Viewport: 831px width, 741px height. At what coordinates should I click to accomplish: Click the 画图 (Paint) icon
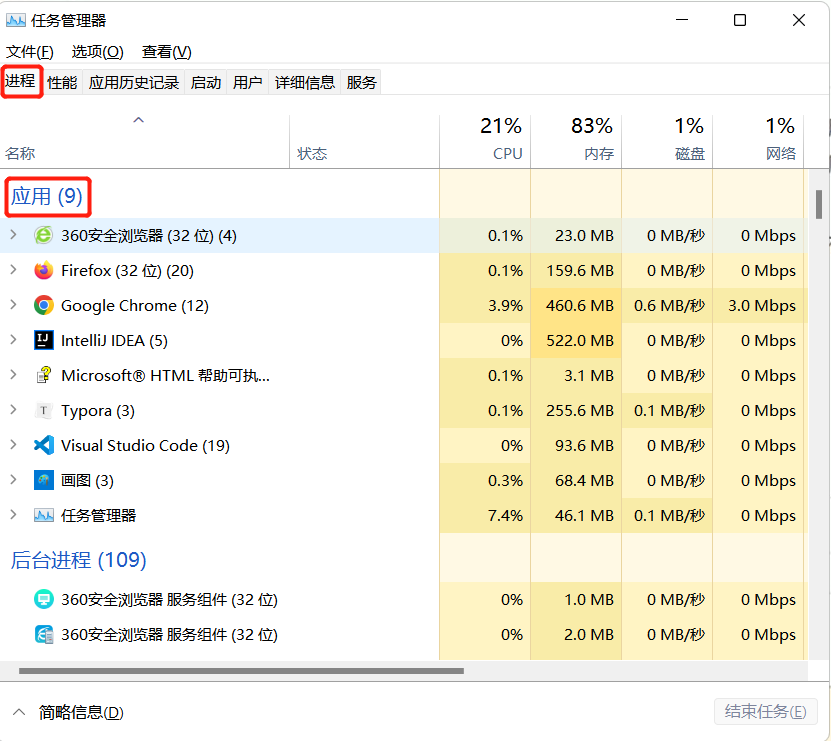tap(43, 480)
